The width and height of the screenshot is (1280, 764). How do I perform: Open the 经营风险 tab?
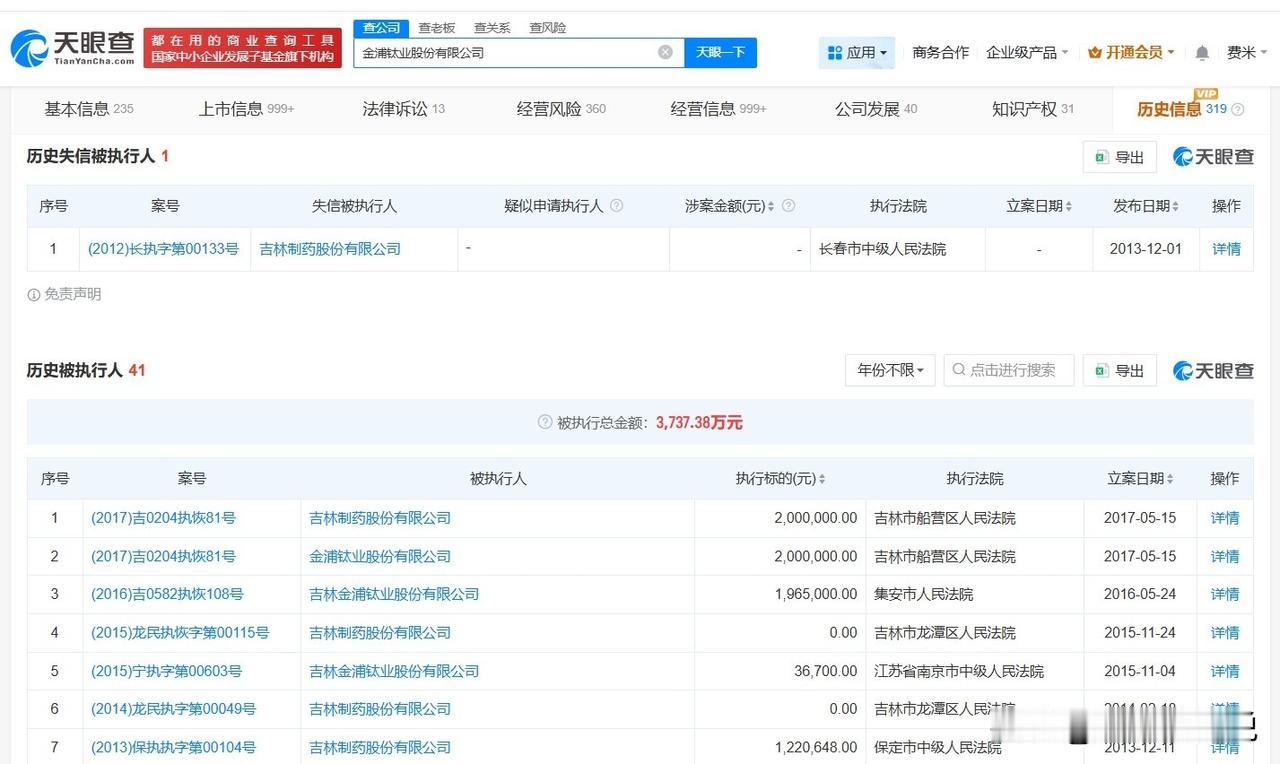click(x=561, y=109)
